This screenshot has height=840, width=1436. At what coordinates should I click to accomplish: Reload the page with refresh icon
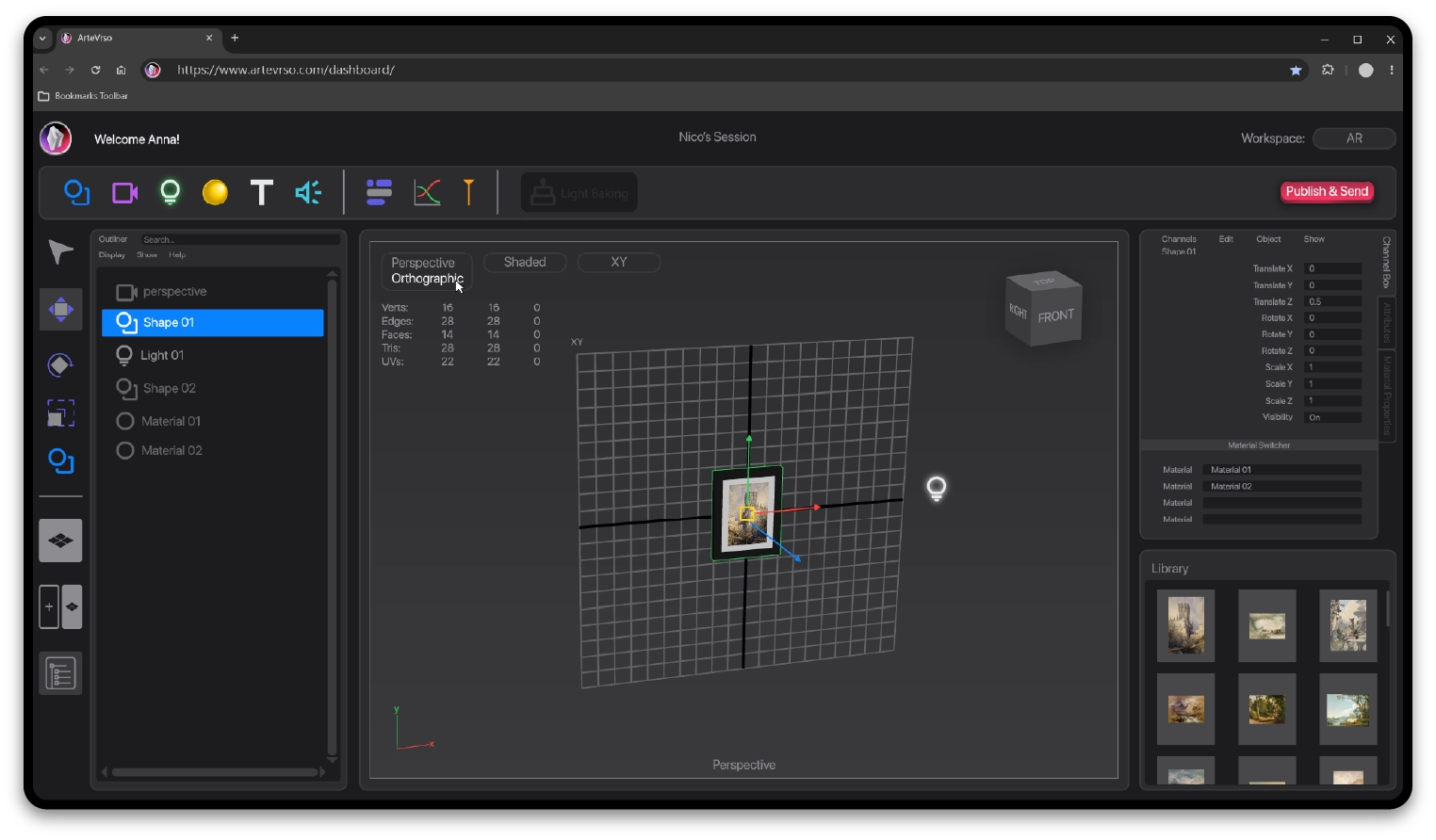pos(95,70)
